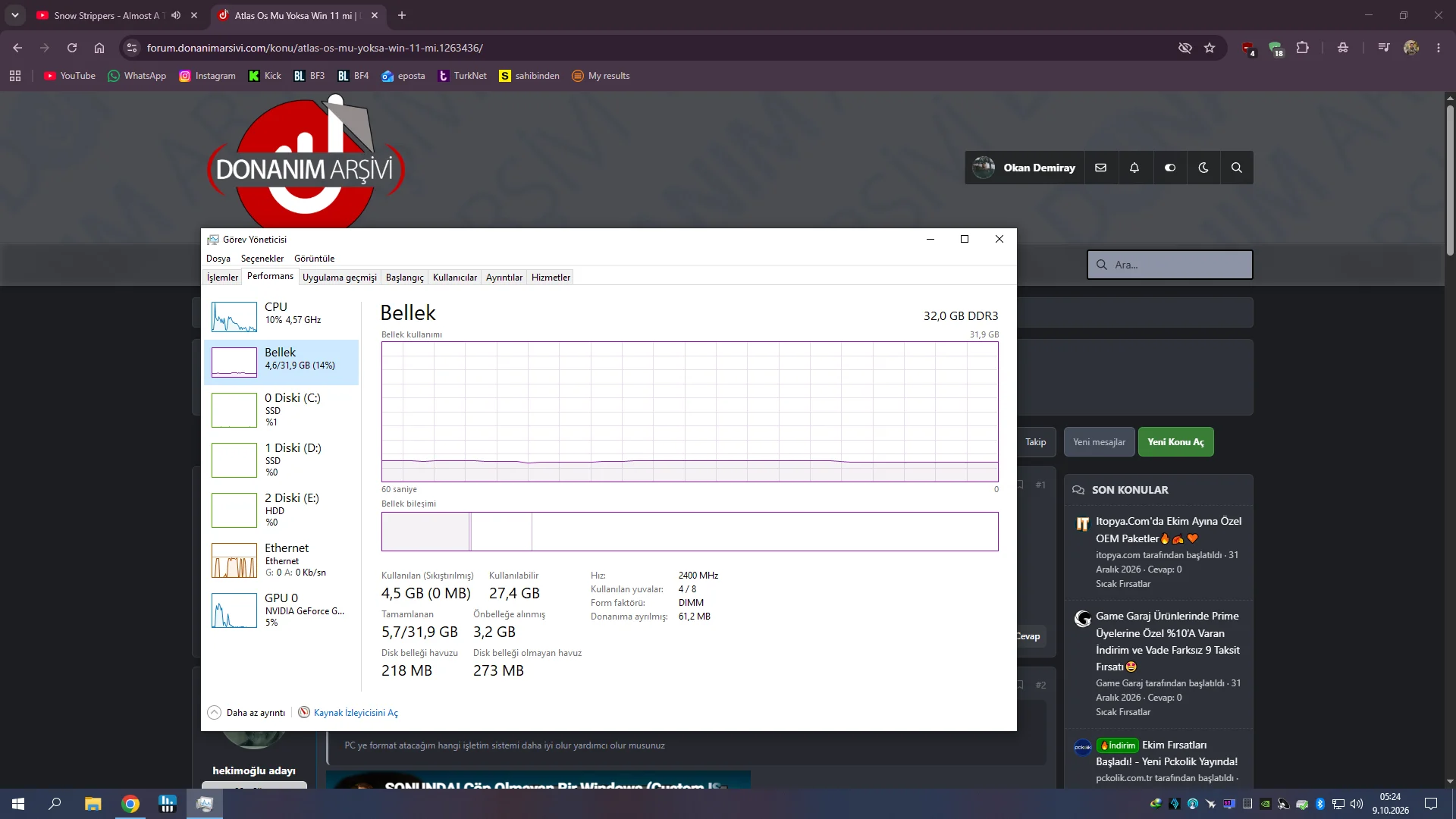Switch to İşlemler tab
1456x819 pixels.
(x=222, y=278)
